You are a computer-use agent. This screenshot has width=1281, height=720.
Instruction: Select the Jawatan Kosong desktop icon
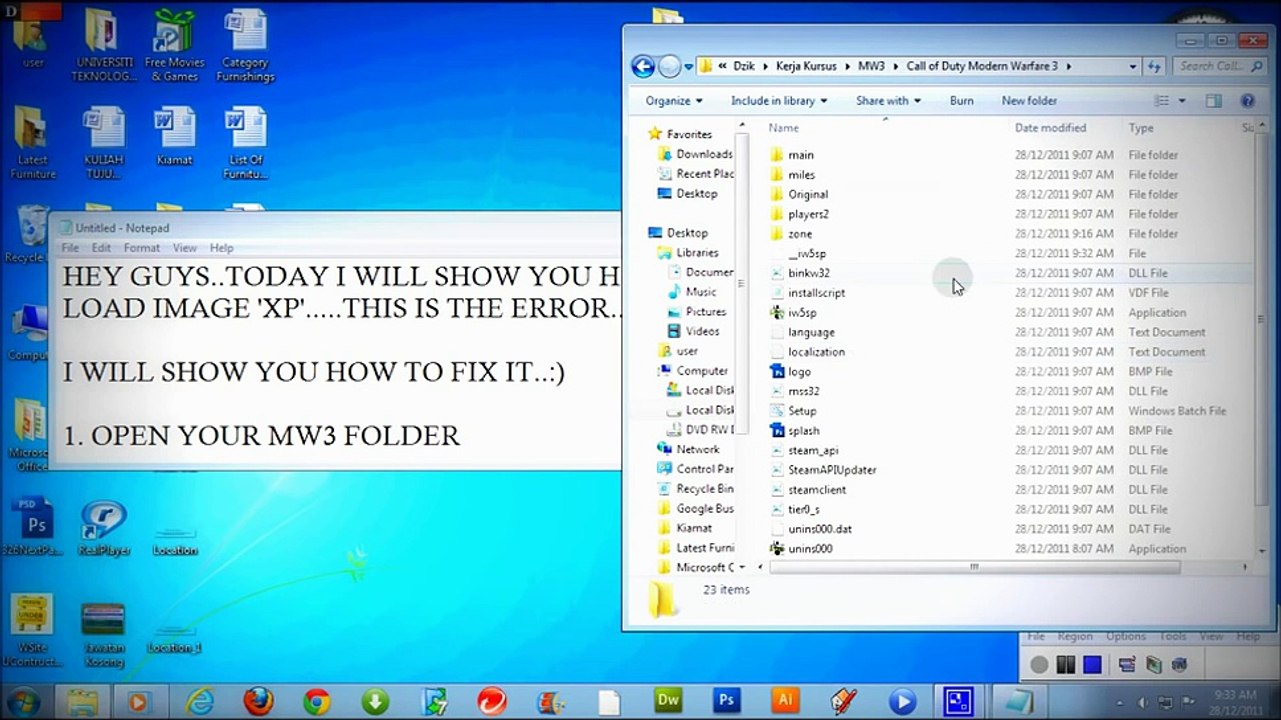(104, 634)
